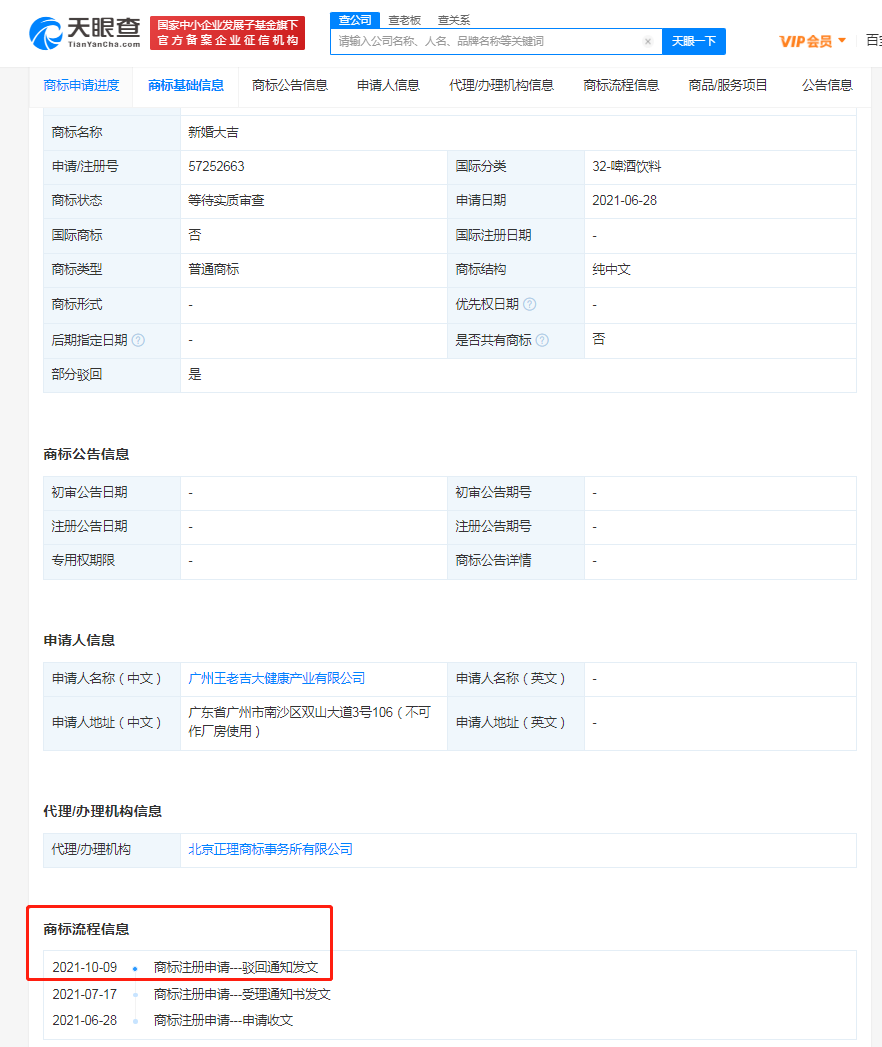Open 公告信息 tab
This screenshot has width=882, height=1047.
[827, 85]
